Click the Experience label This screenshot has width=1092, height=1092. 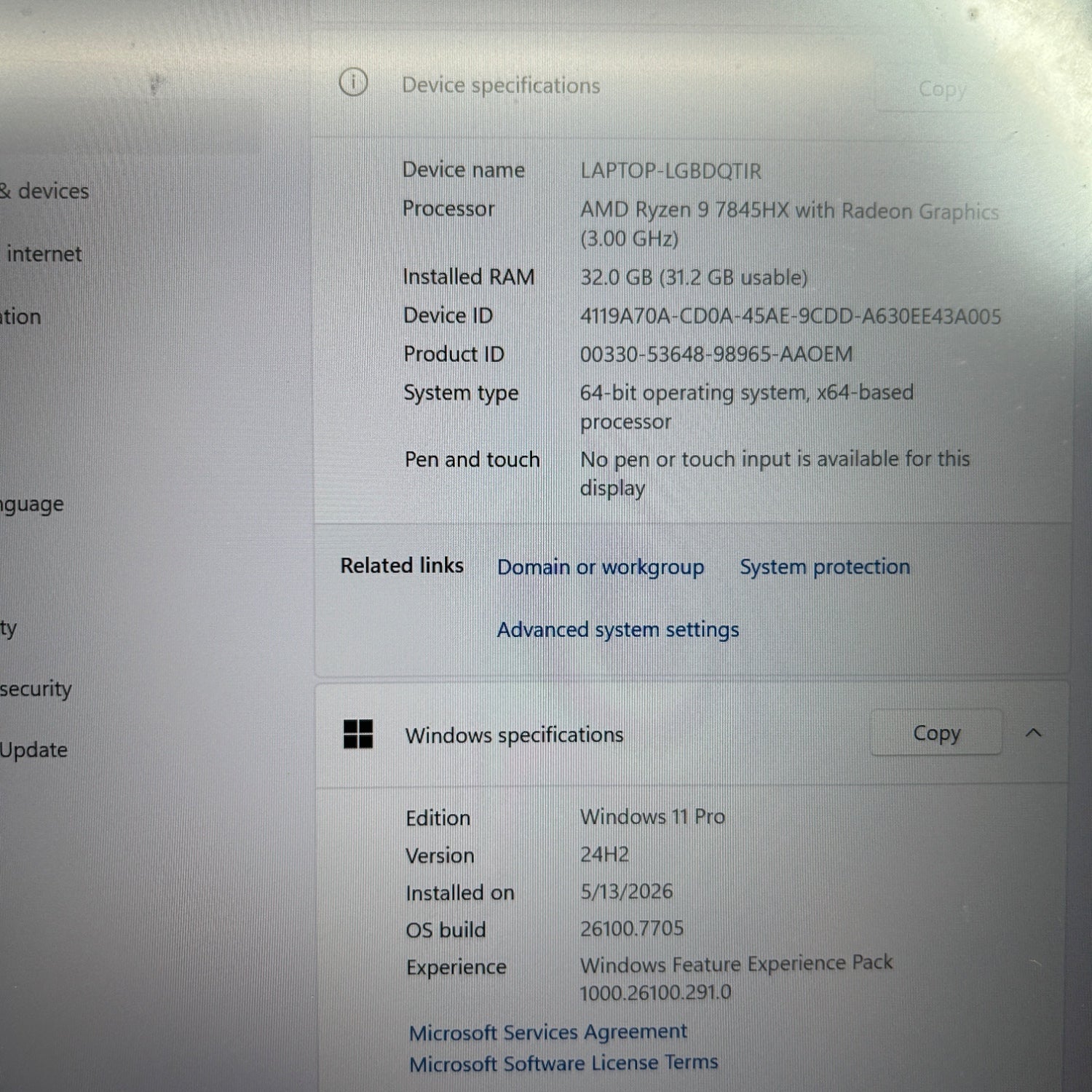pos(456,968)
